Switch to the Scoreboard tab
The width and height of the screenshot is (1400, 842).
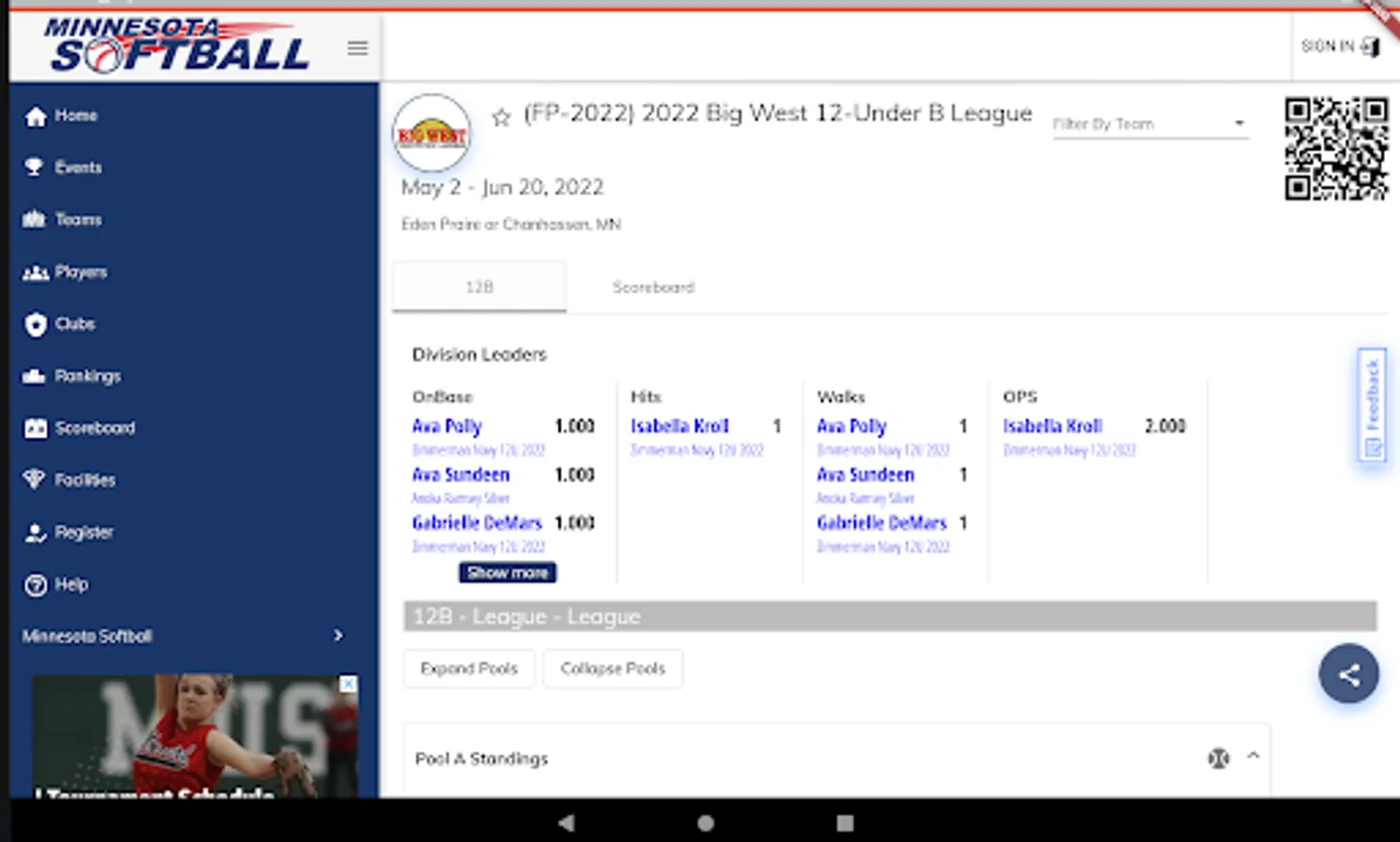[653, 287]
